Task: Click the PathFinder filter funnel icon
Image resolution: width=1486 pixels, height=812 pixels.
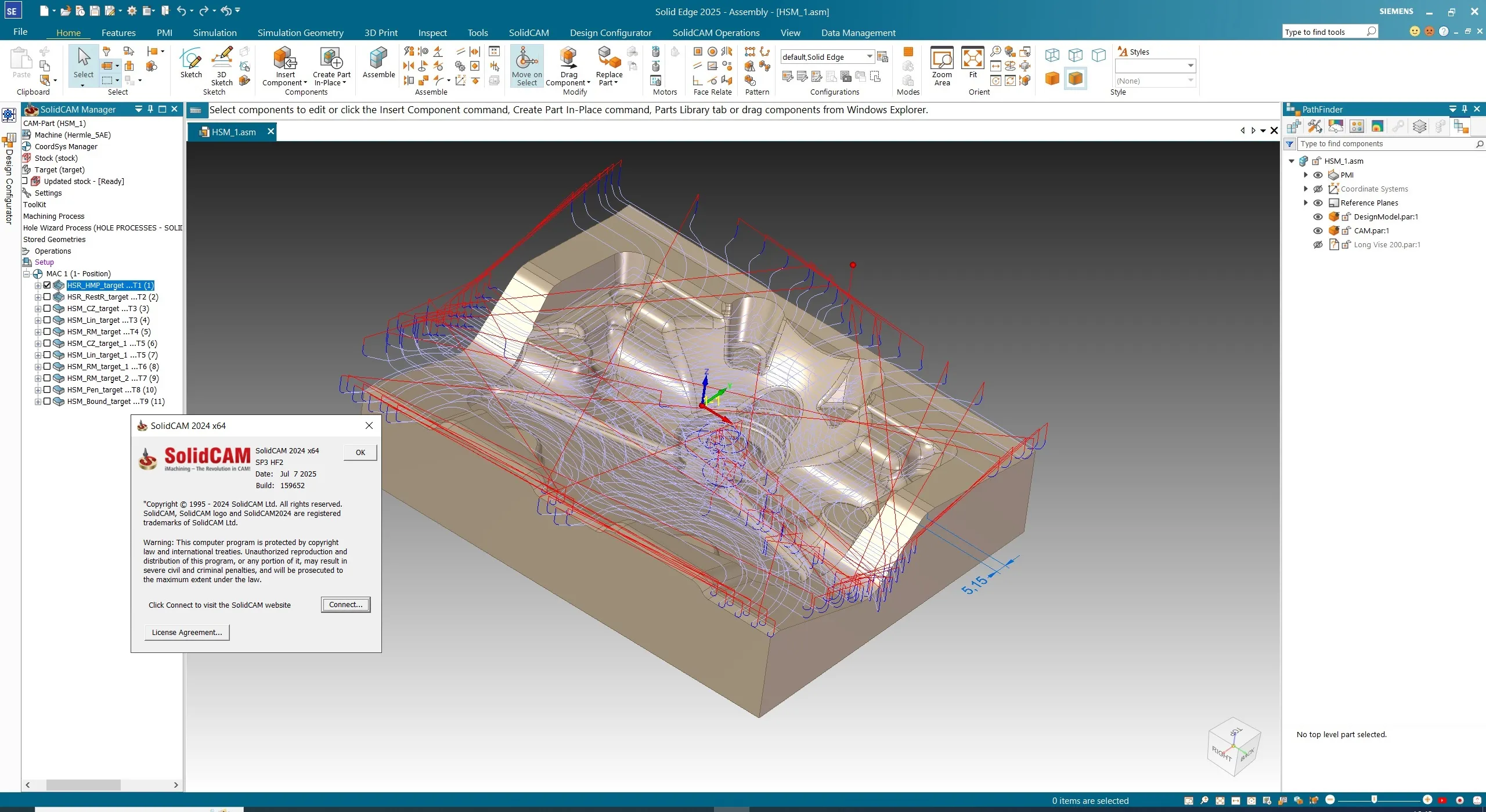Action: [x=1290, y=144]
